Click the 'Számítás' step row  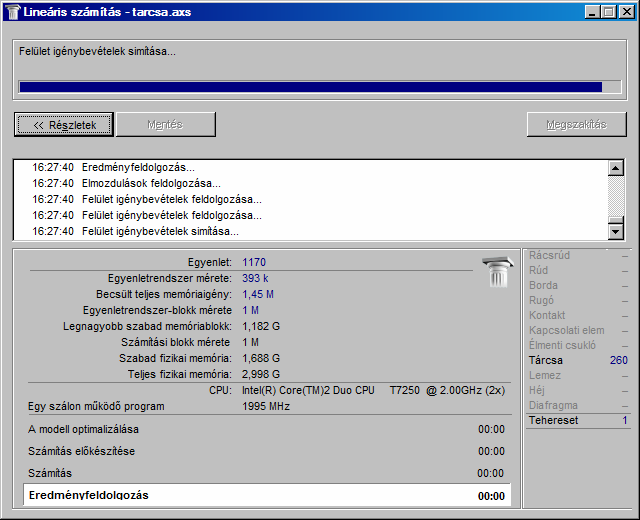267,473
